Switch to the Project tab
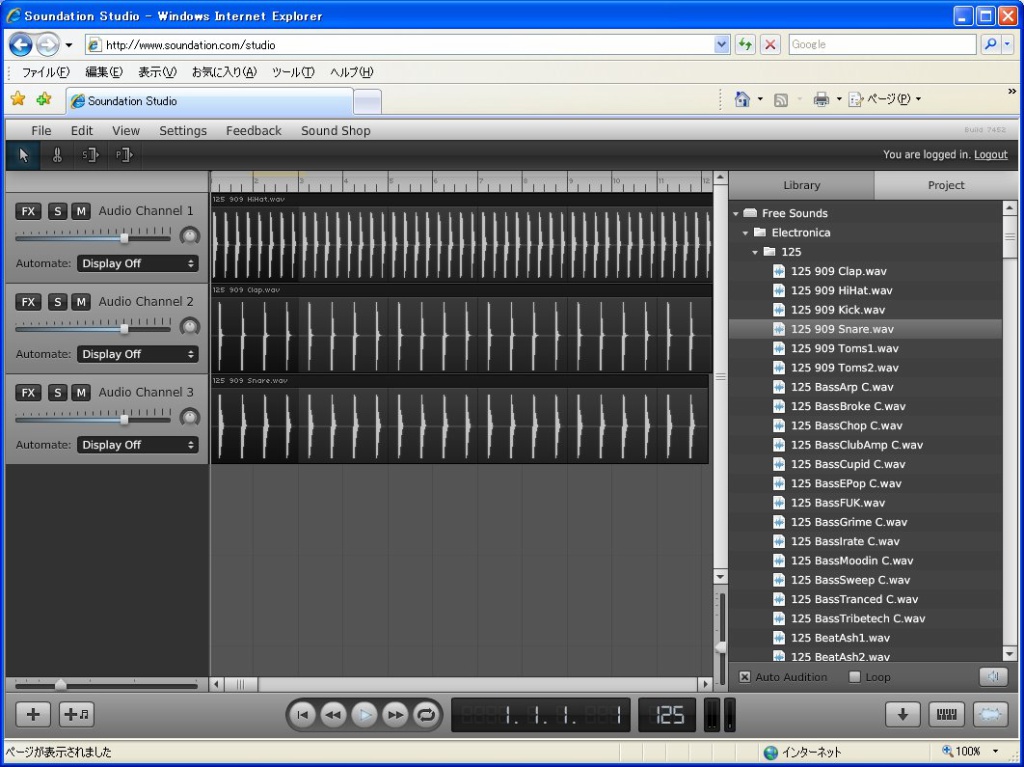Viewport: 1024px width, 767px height. click(x=946, y=186)
